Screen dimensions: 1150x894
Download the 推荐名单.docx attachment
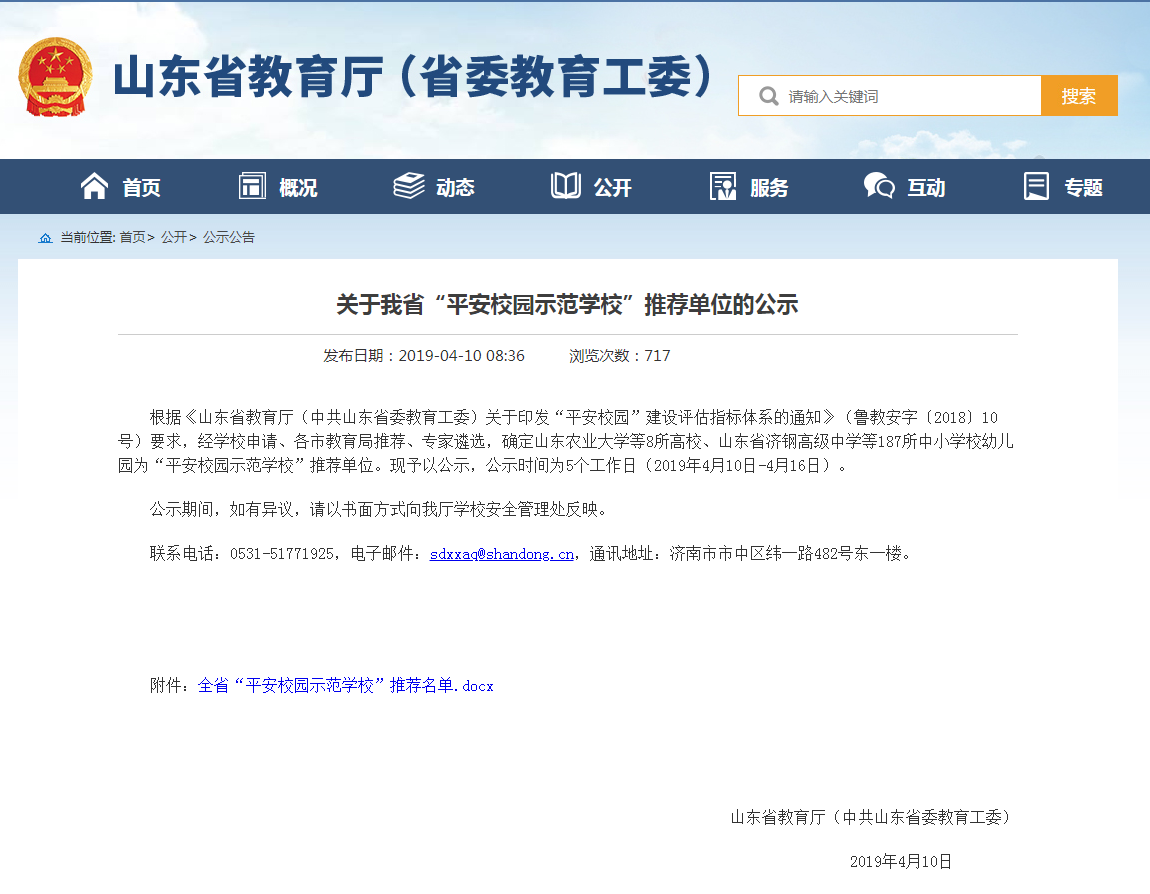click(345, 686)
